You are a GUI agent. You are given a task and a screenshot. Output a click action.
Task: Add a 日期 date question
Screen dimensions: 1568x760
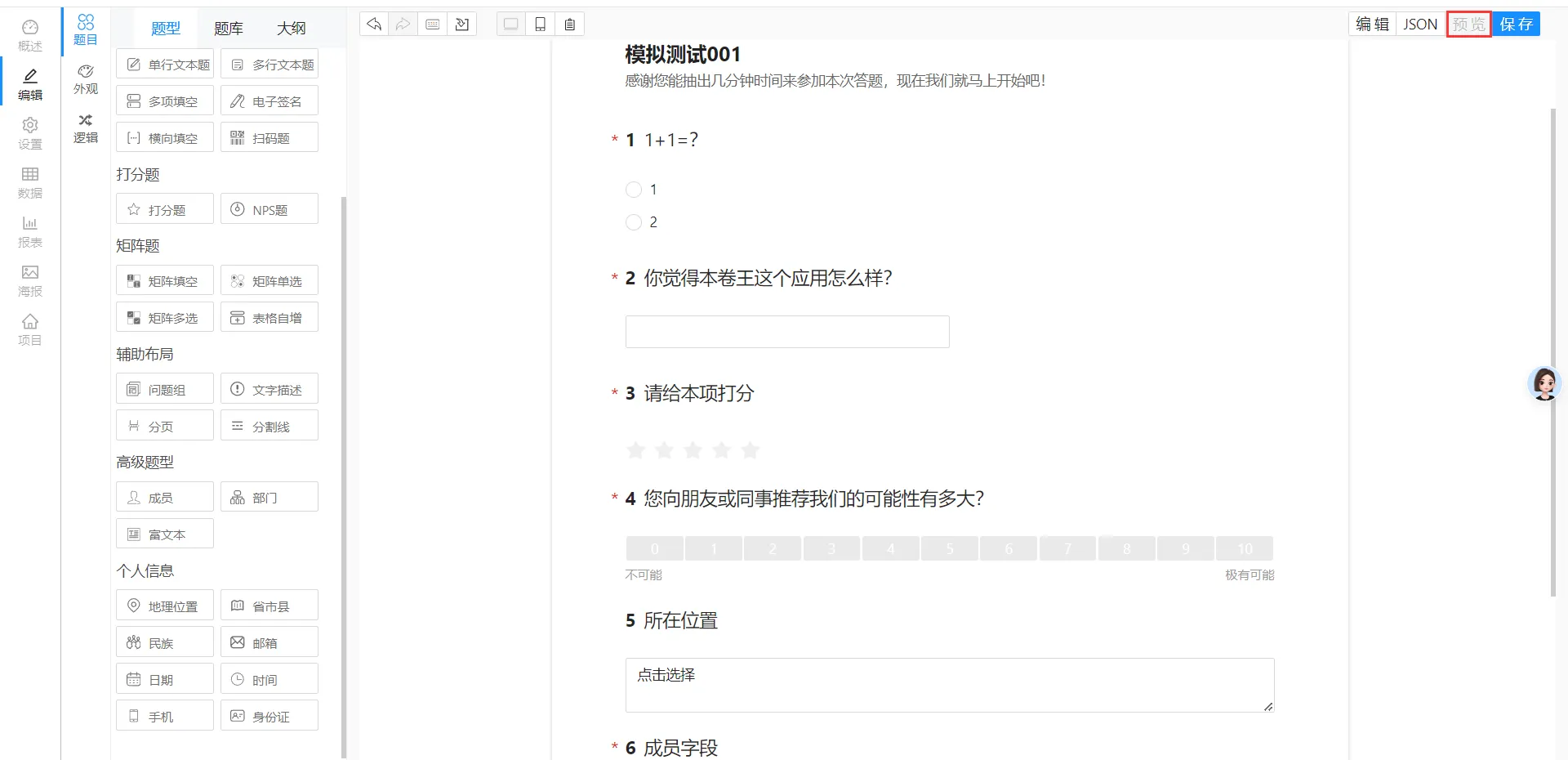[165, 680]
